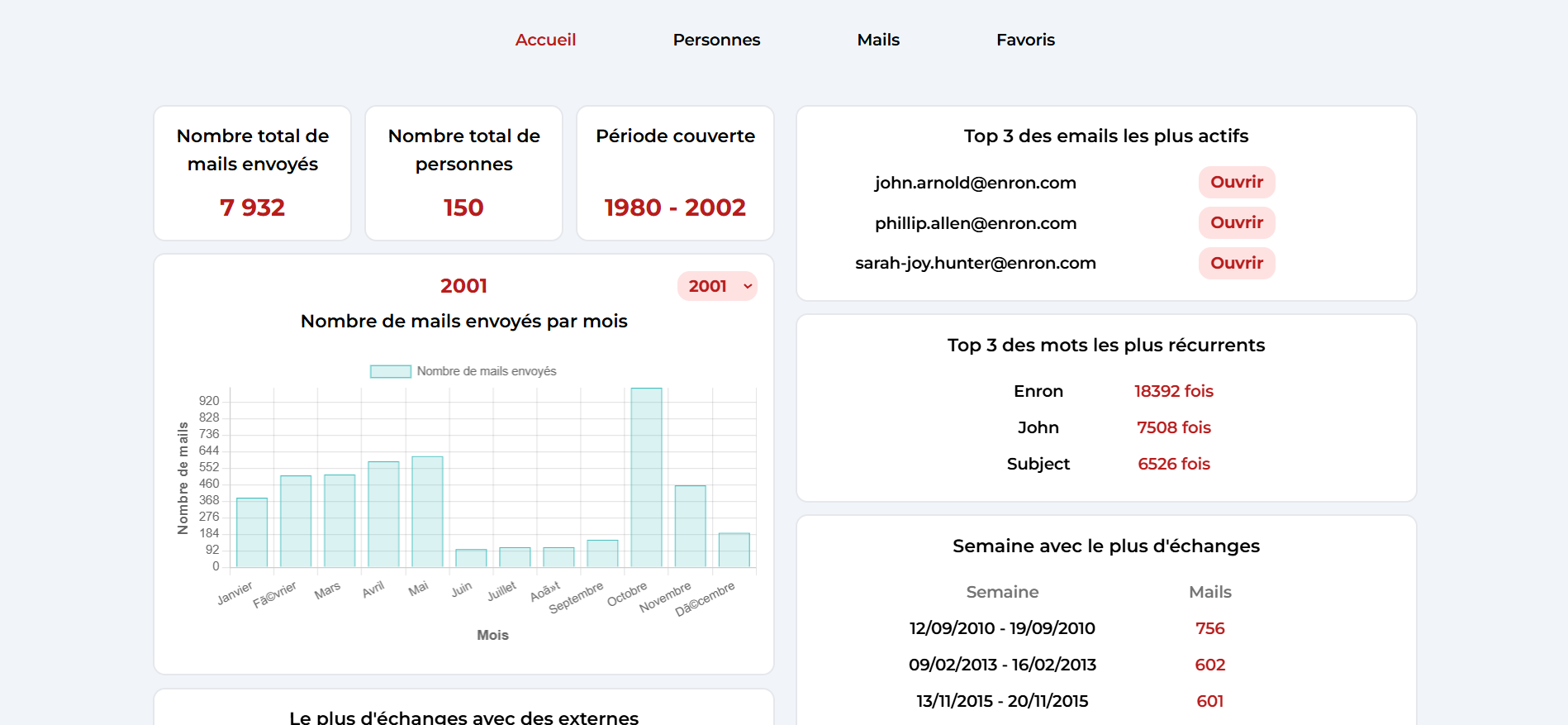Click the Mois axis title
This screenshot has height=725, width=1568.
[x=492, y=635]
